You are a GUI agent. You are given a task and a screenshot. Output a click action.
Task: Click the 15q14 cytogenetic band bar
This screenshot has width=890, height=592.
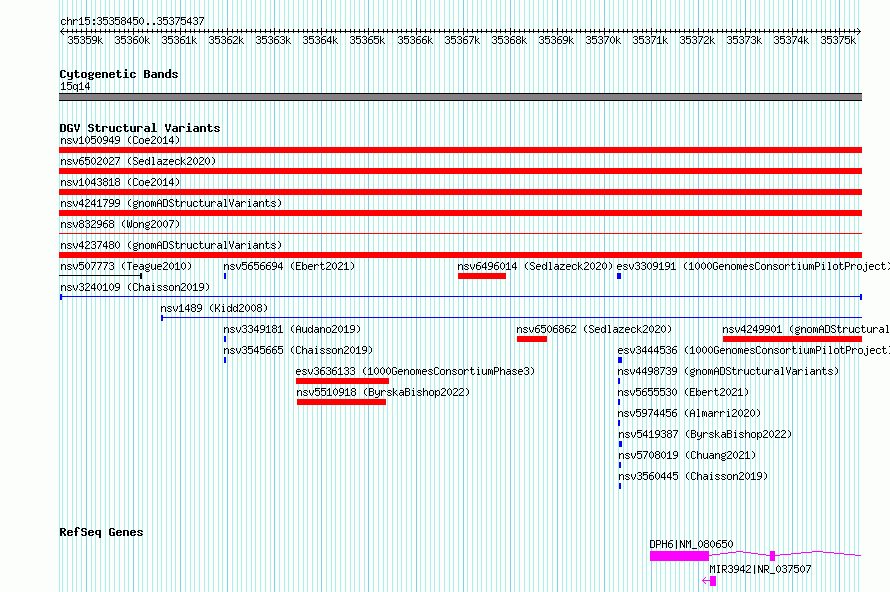coord(461,98)
